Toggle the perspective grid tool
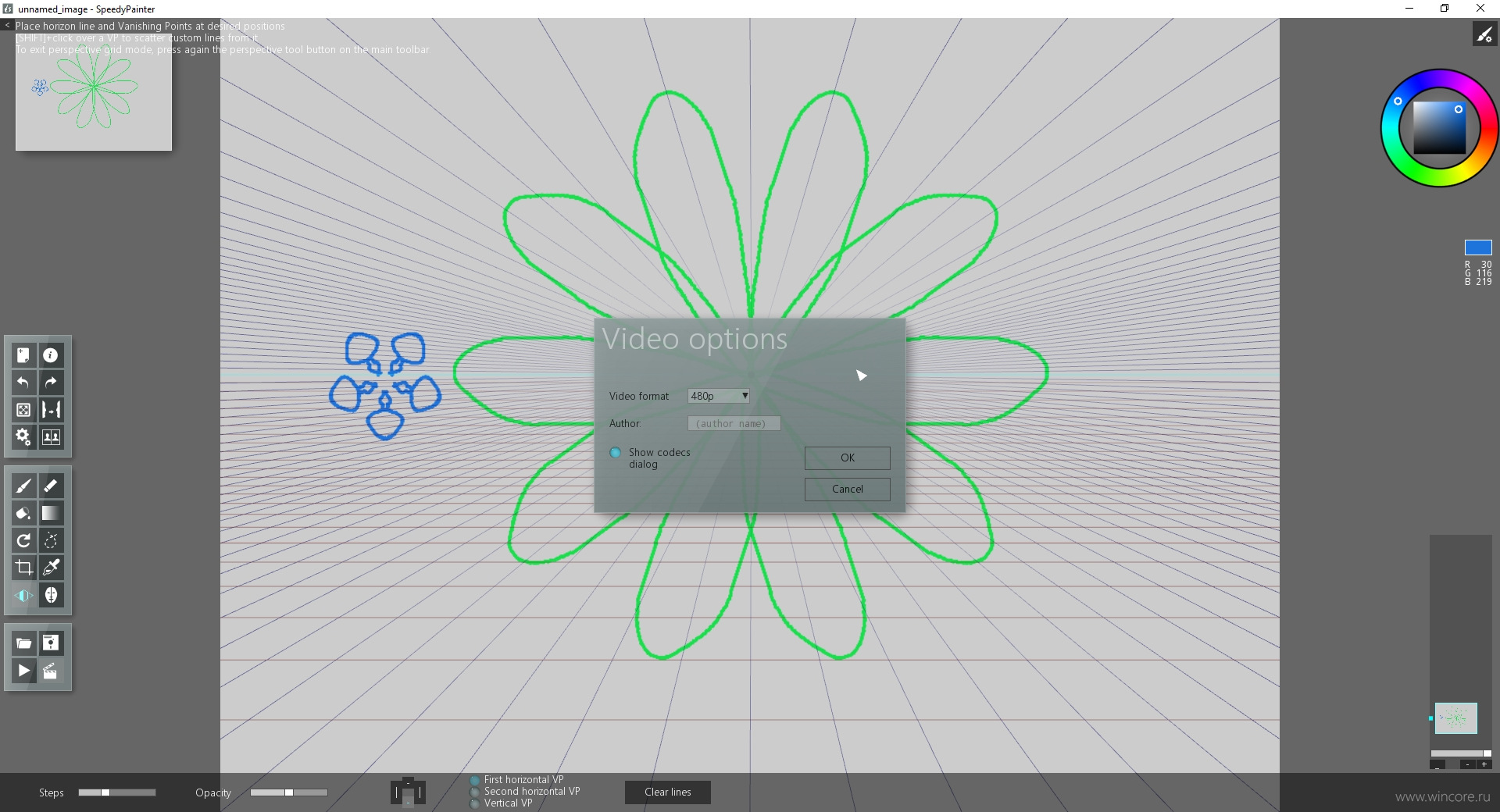Image resolution: width=1500 pixels, height=812 pixels. tap(23, 595)
